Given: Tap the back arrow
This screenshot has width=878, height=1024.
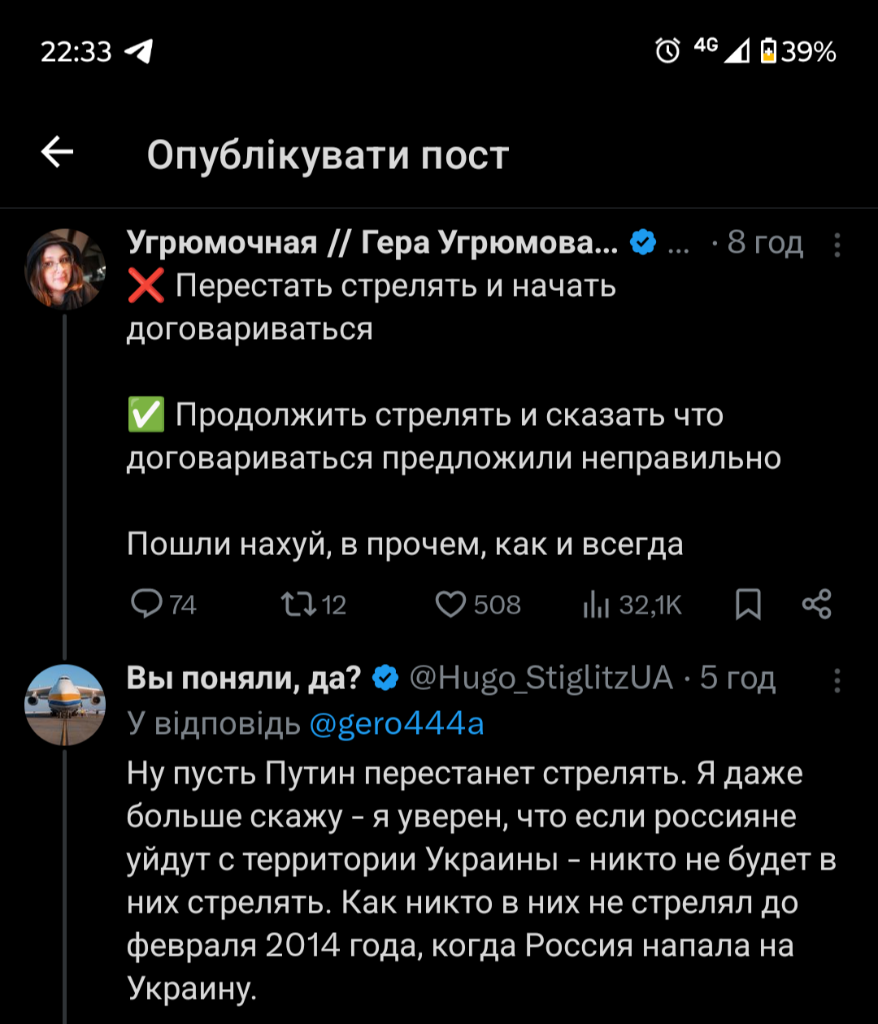Looking at the screenshot, I should [x=57, y=153].
